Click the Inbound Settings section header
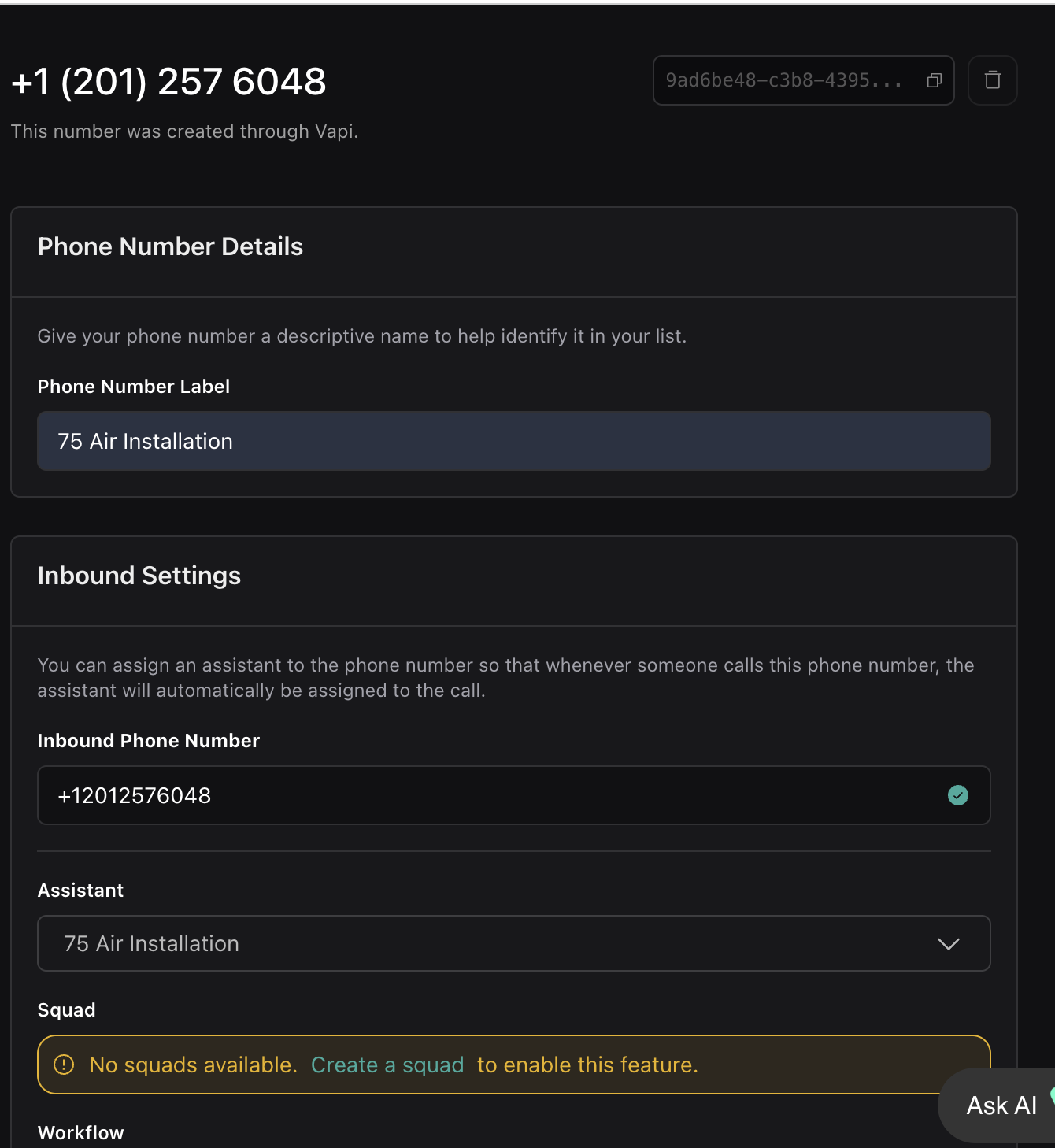 click(x=139, y=576)
